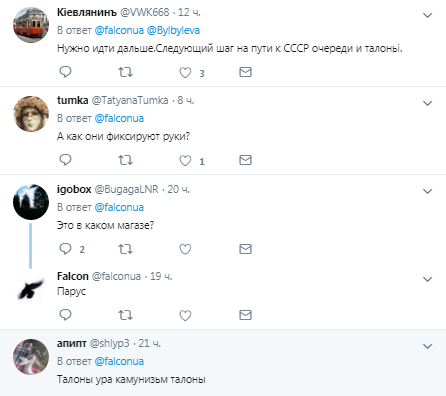Retweet Кіевлянинъ's tweet about queues
The image size is (446, 396).
(x=125, y=72)
